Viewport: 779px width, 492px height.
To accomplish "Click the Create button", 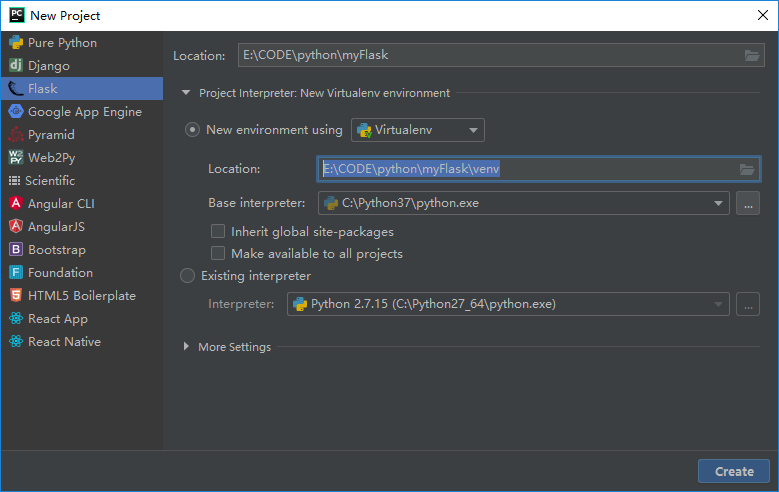I will pos(734,471).
